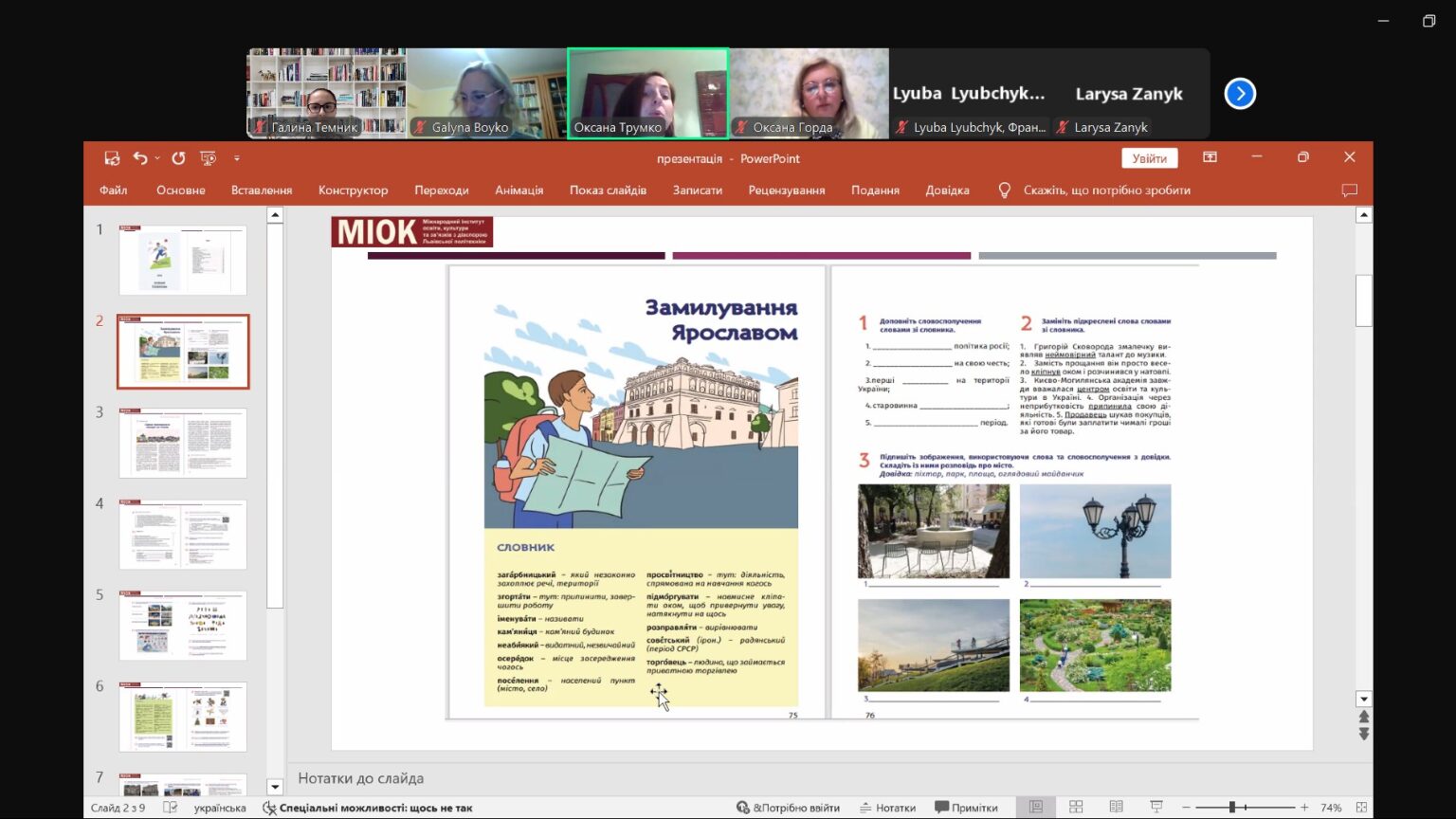Toggle Normal view button in status bar
The width and height of the screenshot is (1456, 819).
pyautogui.click(x=1036, y=807)
